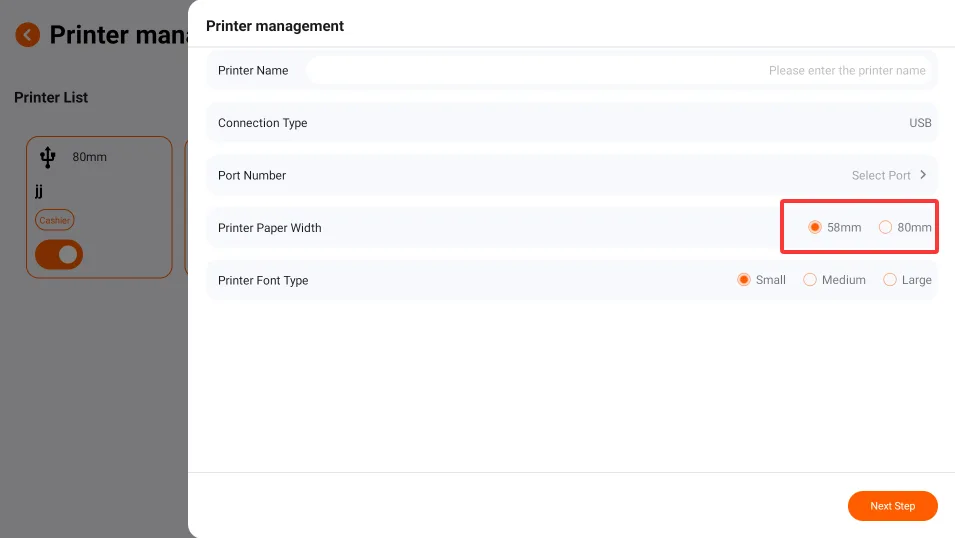
Task: Click the Printer management dialog title
Action: pos(275,26)
